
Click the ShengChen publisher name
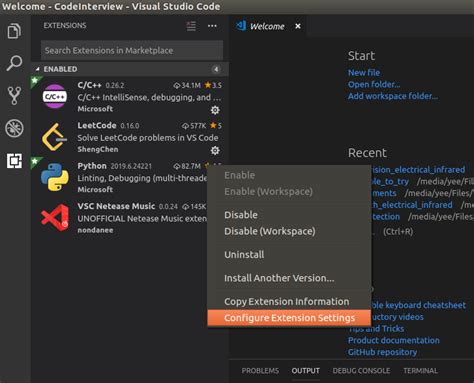tap(98, 149)
